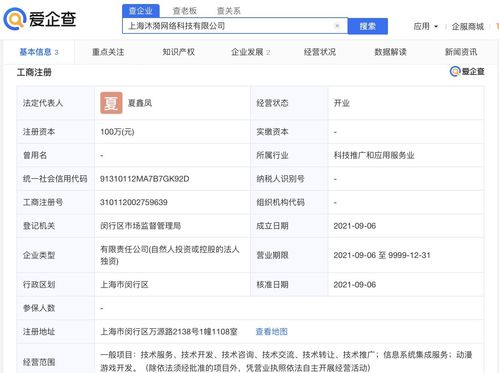Select the 查企业 search tab
Screen dimensions: 499x373
(x=141, y=11)
